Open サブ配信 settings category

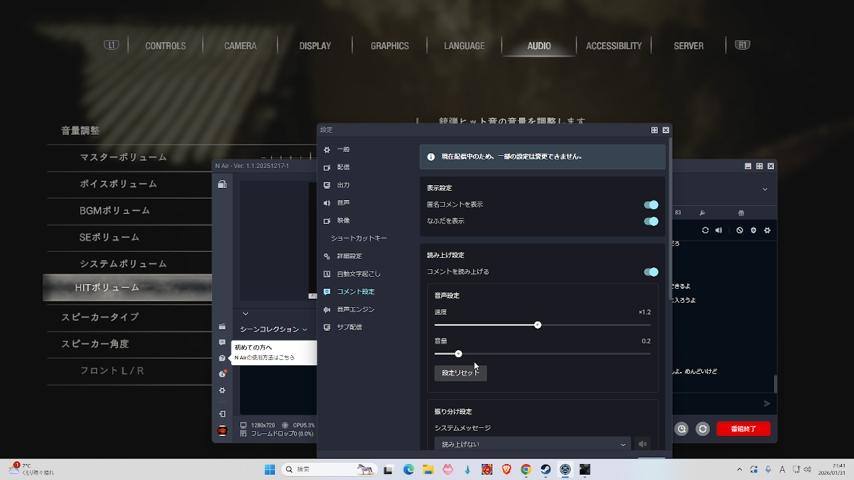[x=349, y=327]
